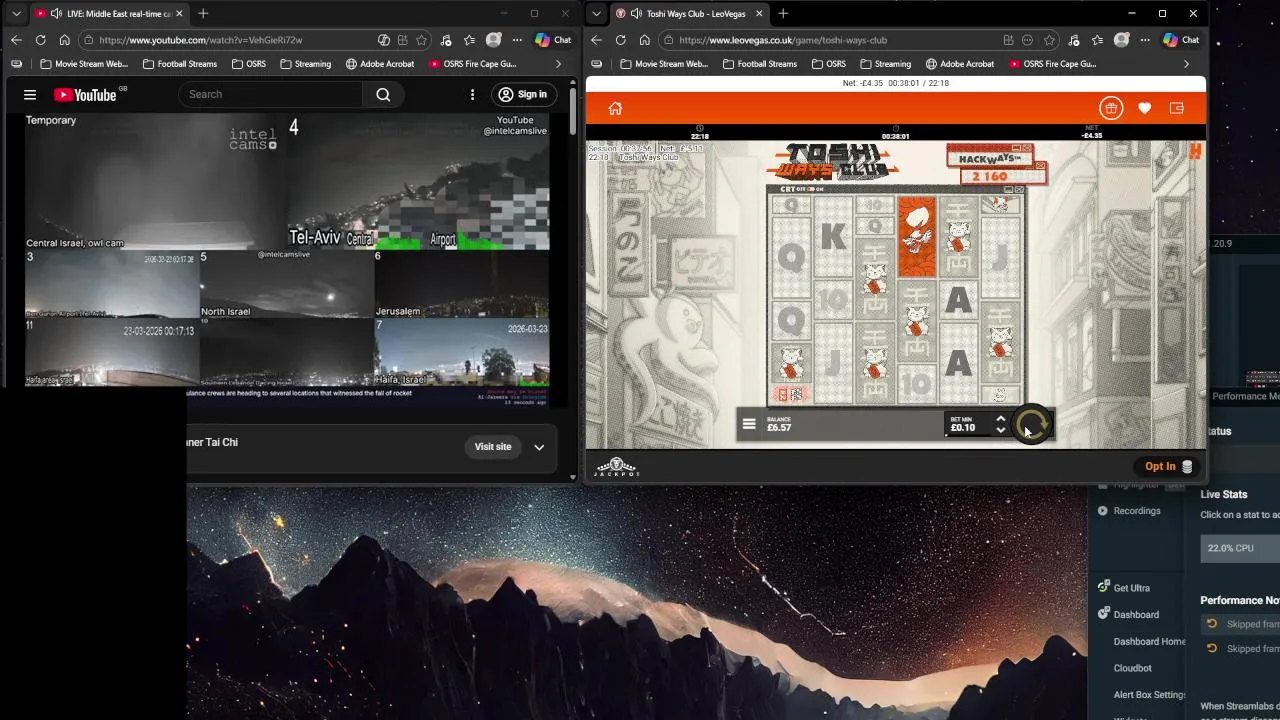This screenshot has width=1280, height=720.
Task: Open tab actions dropdown in LeoVegas window
Action: tap(596, 14)
